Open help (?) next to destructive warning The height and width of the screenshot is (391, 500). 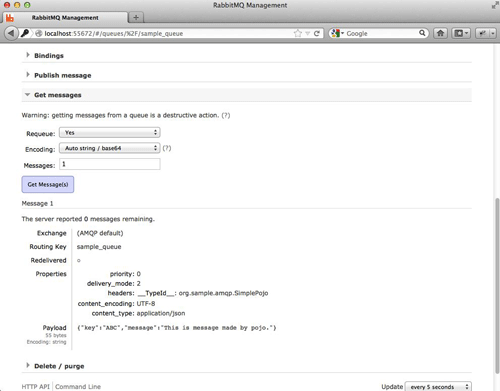pyautogui.click(x=226, y=115)
